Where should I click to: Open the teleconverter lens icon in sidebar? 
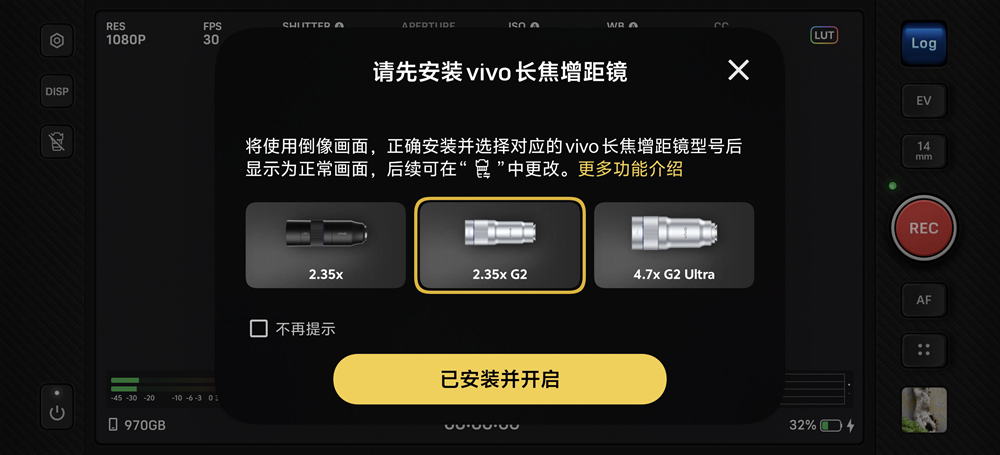pos(57,142)
